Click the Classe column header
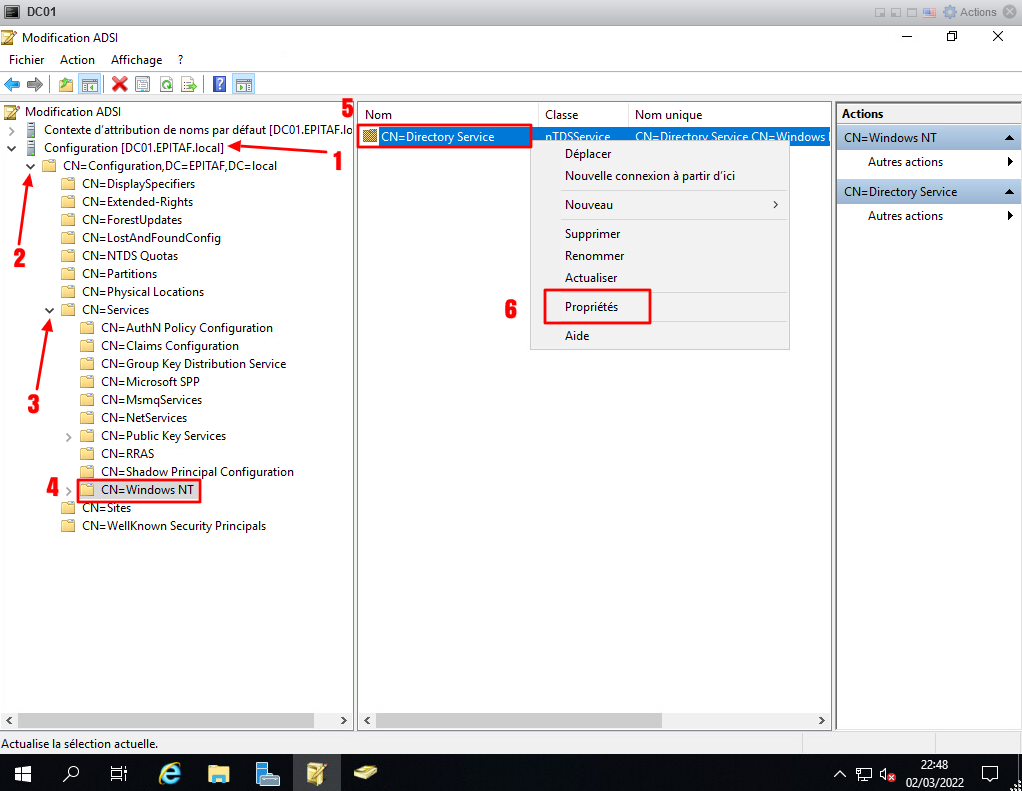The image size is (1022, 791). coord(562,115)
